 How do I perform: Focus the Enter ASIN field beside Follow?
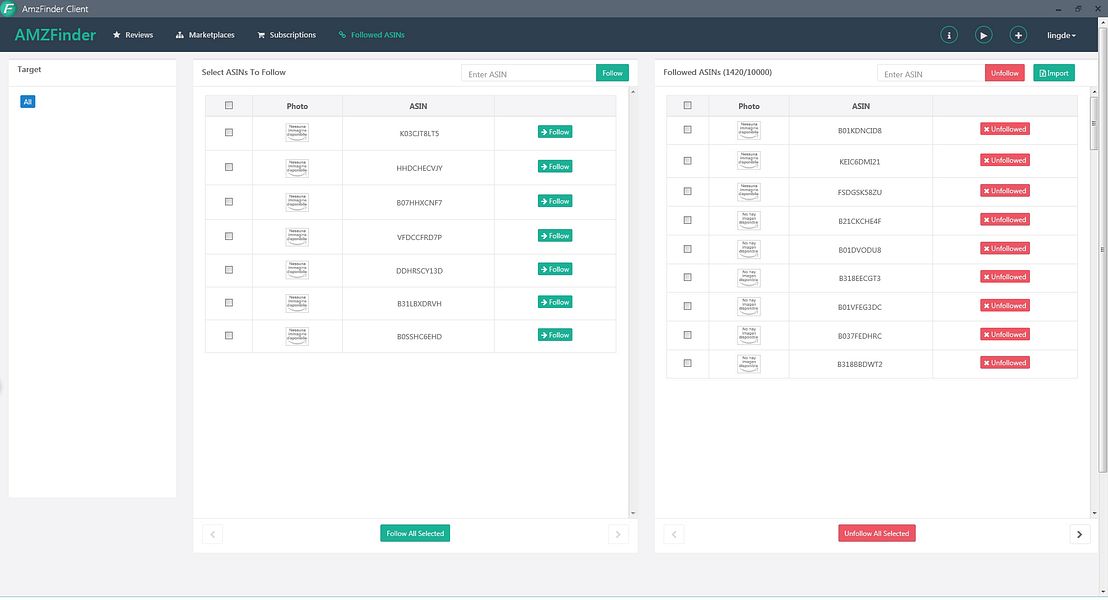pos(529,73)
